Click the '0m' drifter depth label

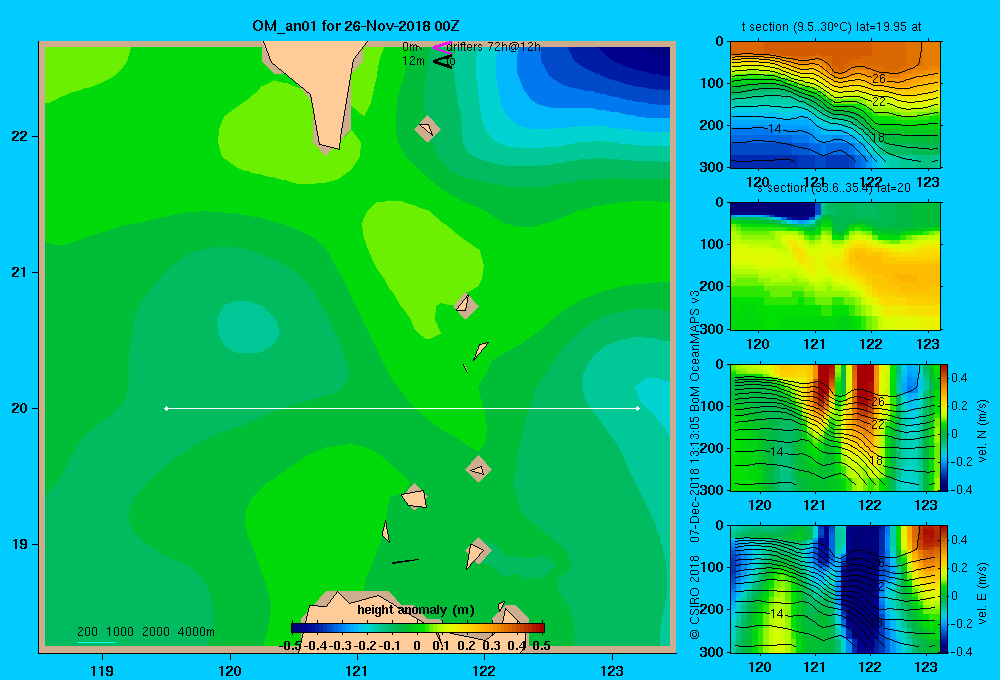coord(409,47)
